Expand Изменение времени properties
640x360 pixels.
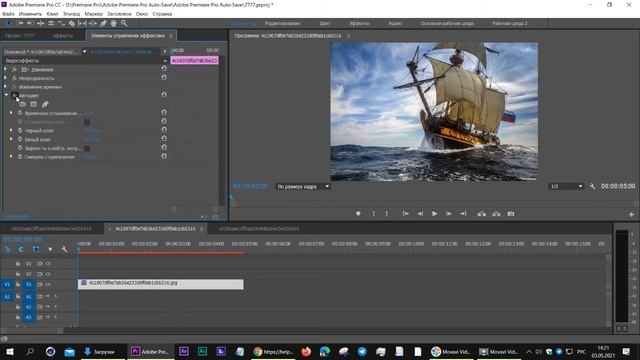(x=5, y=87)
